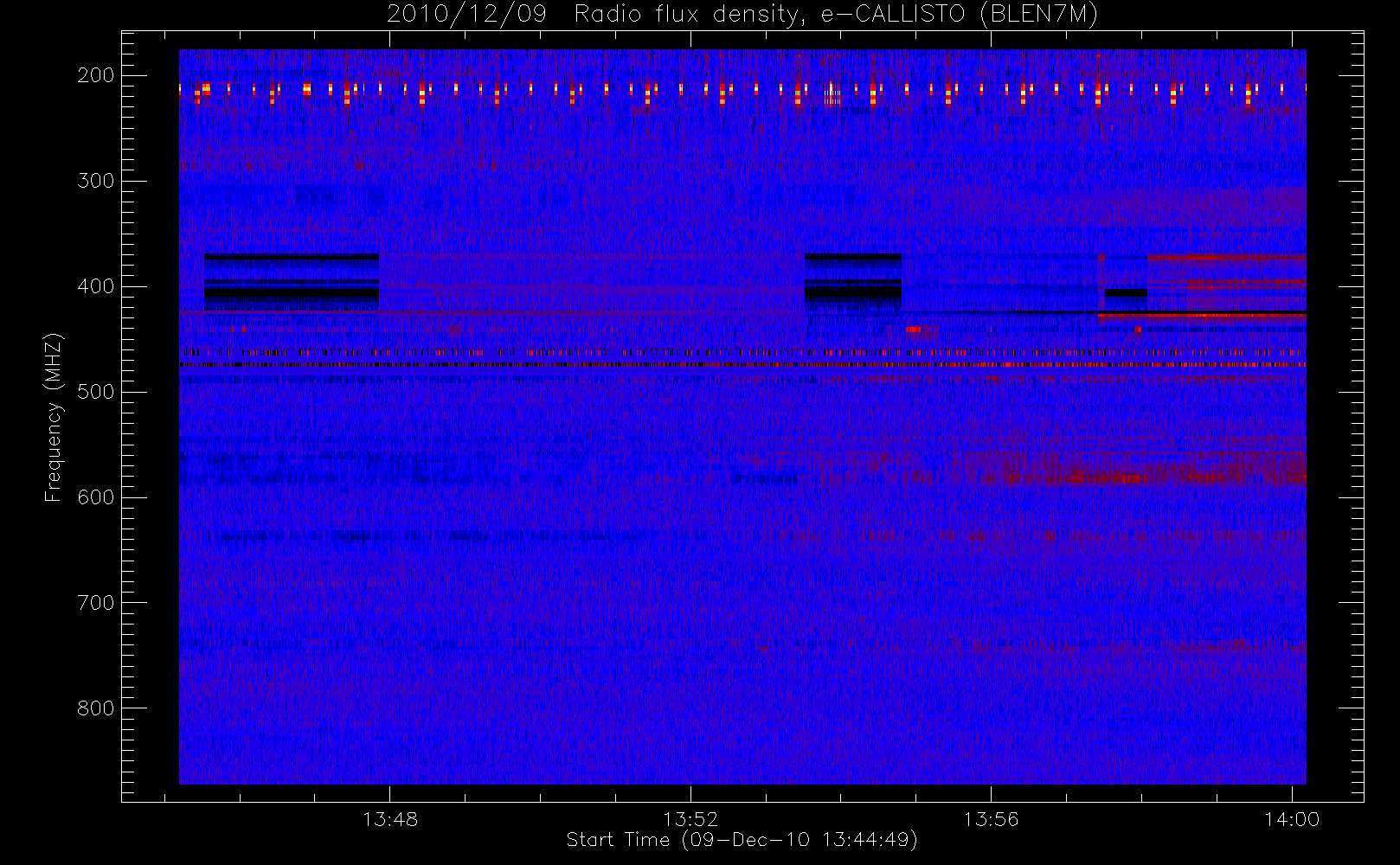Select the 700 frequency tick label
This screenshot has height=865, width=1400.
coord(96,603)
